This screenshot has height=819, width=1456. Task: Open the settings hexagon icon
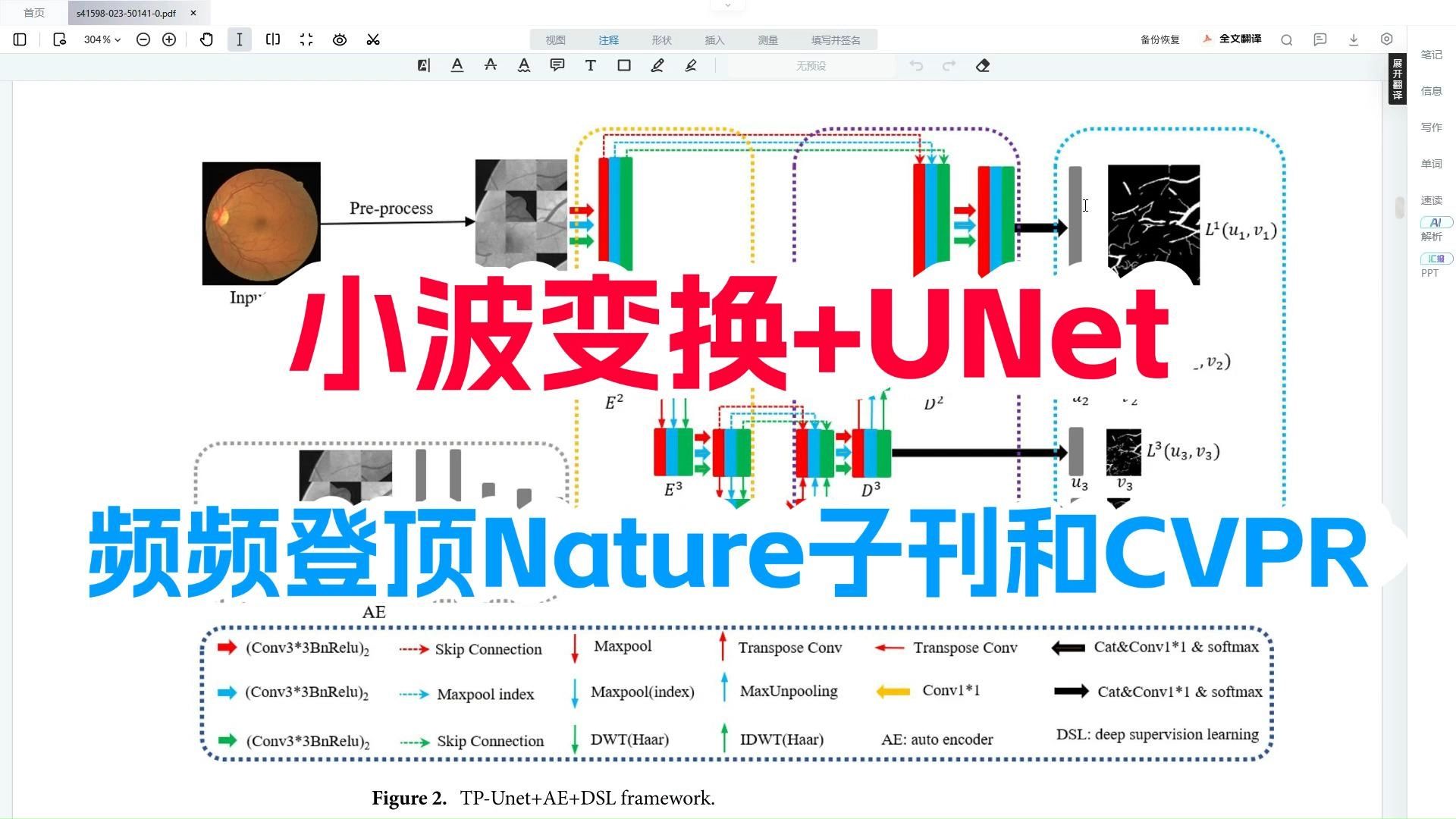[1387, 39]
